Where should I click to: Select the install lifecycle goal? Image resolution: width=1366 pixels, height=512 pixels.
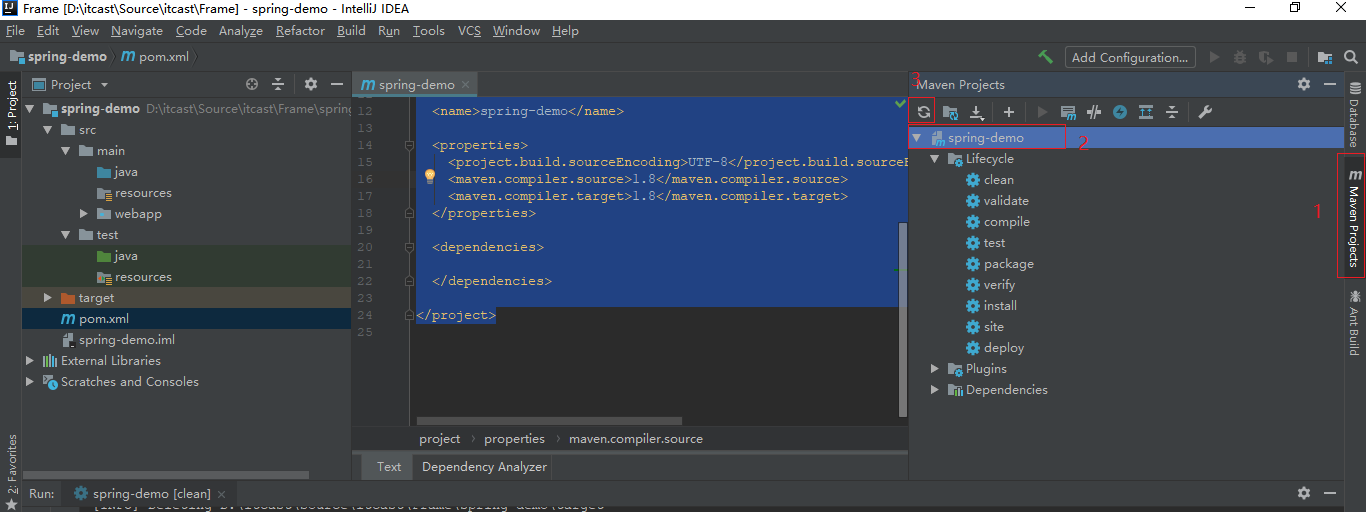[x=1000, y=306]
